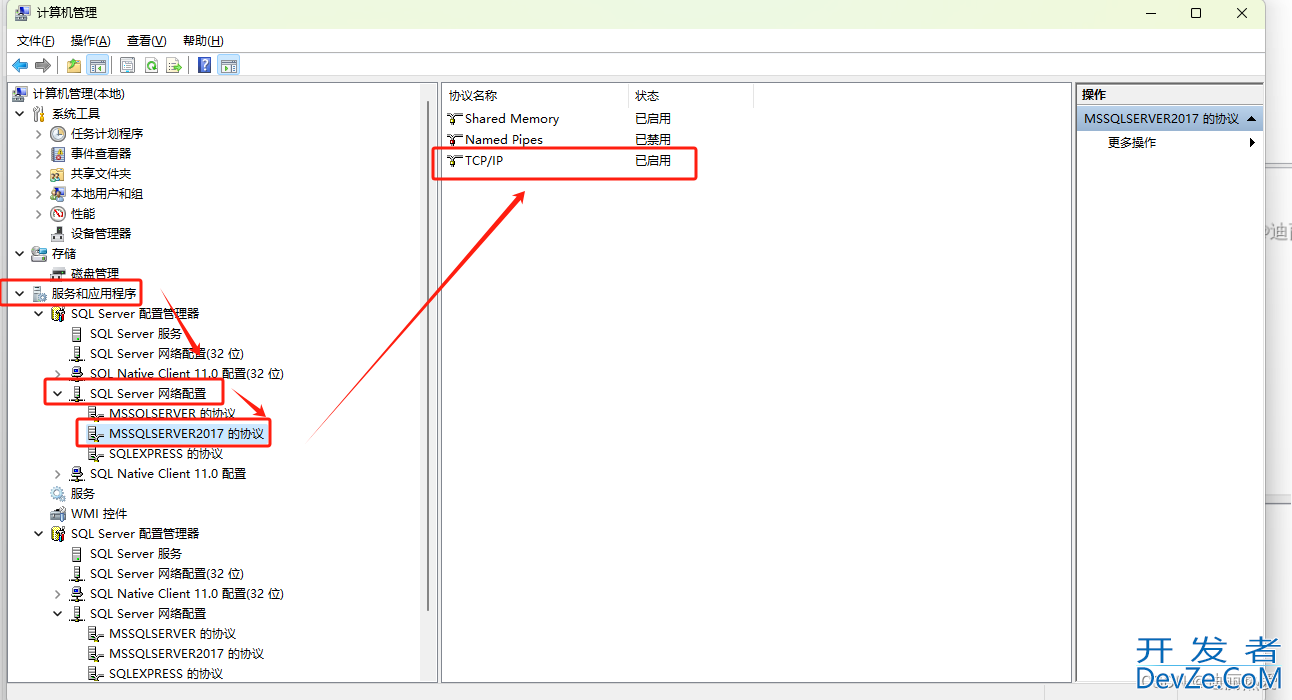Select the 计算机管理(本地) root node icon

pos(21,93)
